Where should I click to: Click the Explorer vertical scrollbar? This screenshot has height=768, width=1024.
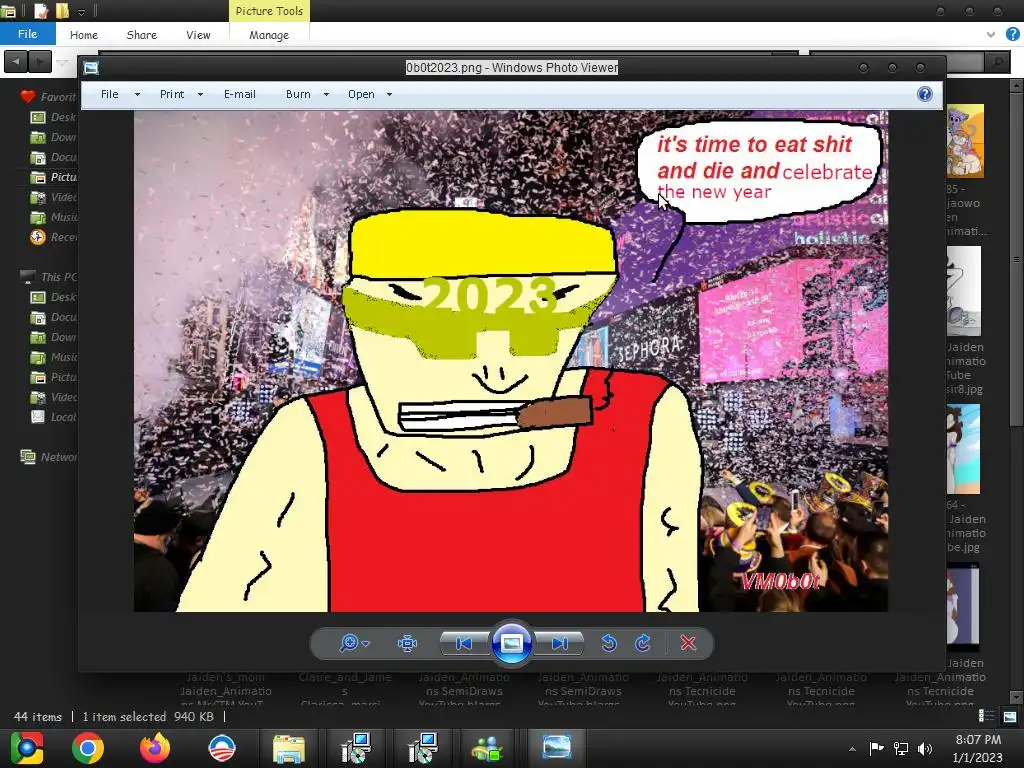[x=1016, y=259]
